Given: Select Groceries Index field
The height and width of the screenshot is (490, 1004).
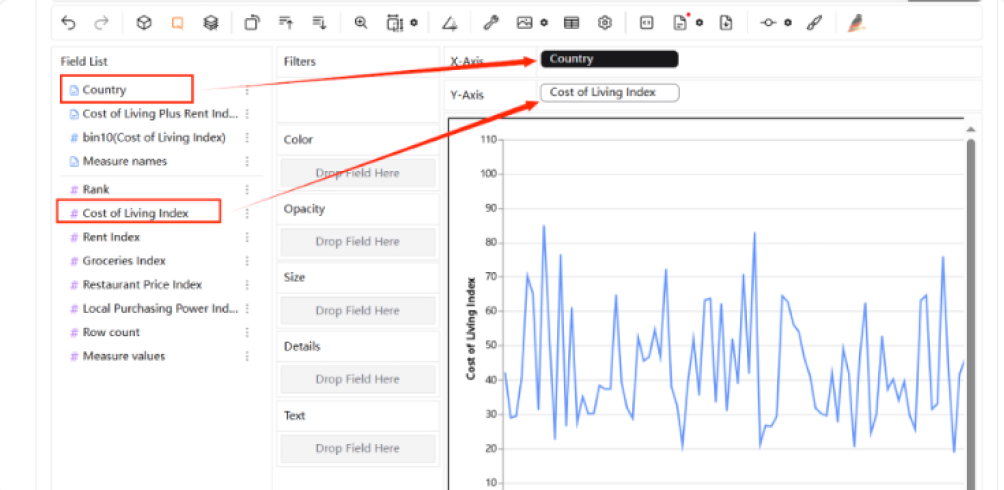Looking at the screenshot, I should (x=118, y=261).
